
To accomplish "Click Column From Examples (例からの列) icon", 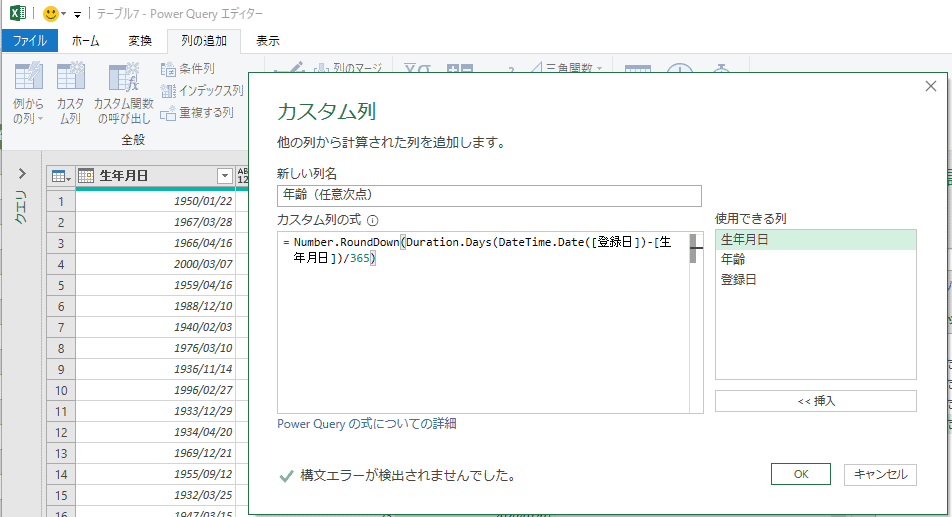I will [28, 80].
